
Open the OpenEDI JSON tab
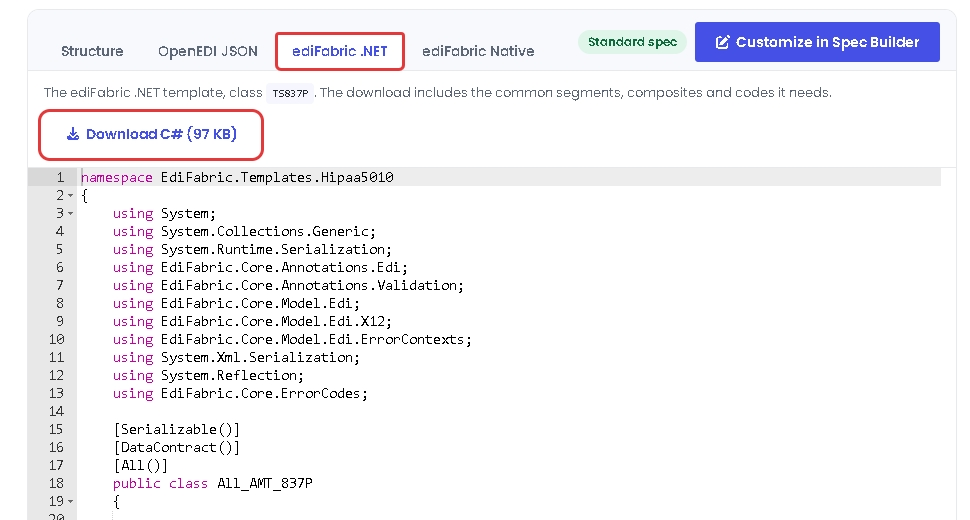(x=208, y=51)
